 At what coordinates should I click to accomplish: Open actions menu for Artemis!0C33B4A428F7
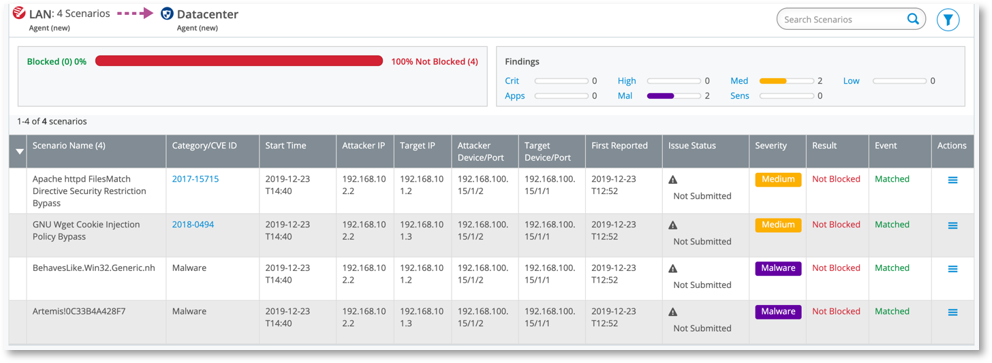[952, 312]
